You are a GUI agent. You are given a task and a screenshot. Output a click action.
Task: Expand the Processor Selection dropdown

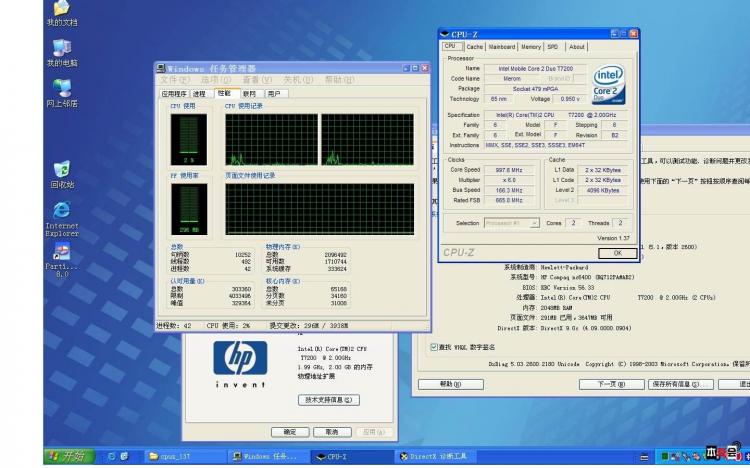pyautogui.click(x=513, y=223)
